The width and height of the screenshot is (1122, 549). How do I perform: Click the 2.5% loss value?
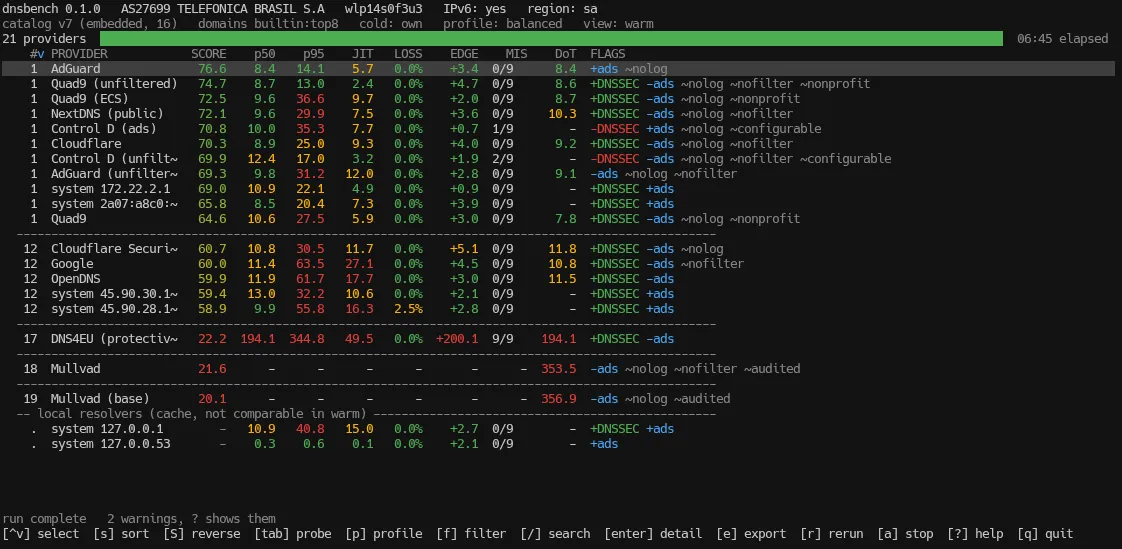coord(409,308)
